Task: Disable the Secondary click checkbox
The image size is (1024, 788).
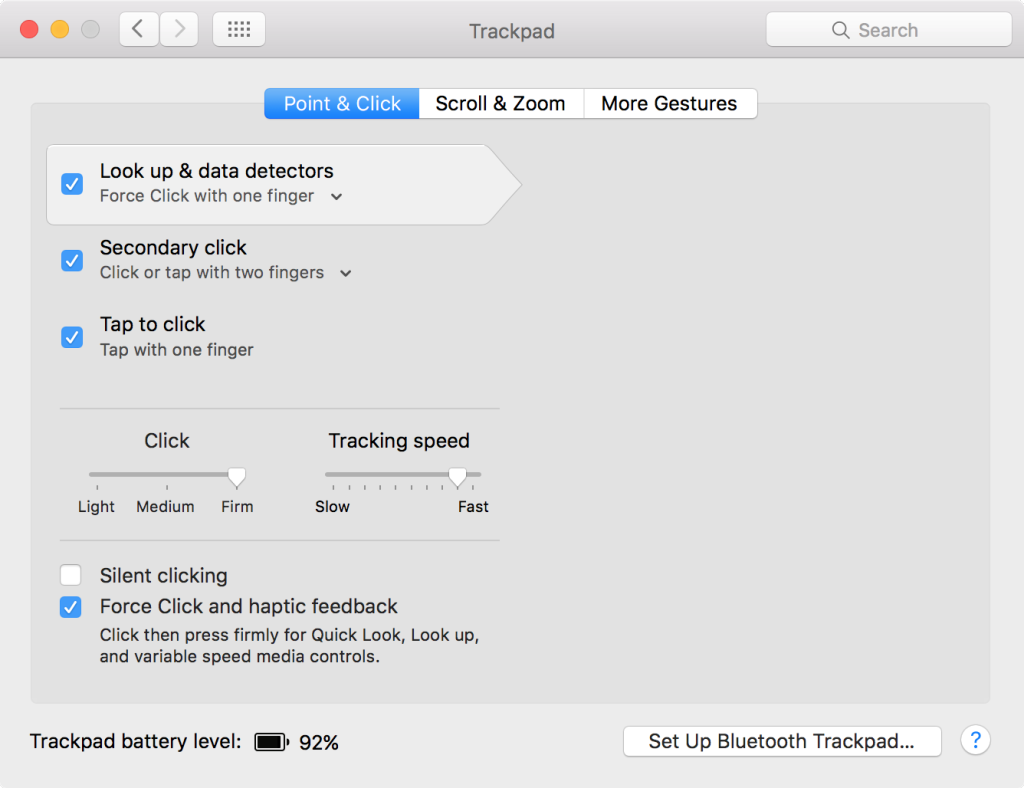Action: pos(72,260)
